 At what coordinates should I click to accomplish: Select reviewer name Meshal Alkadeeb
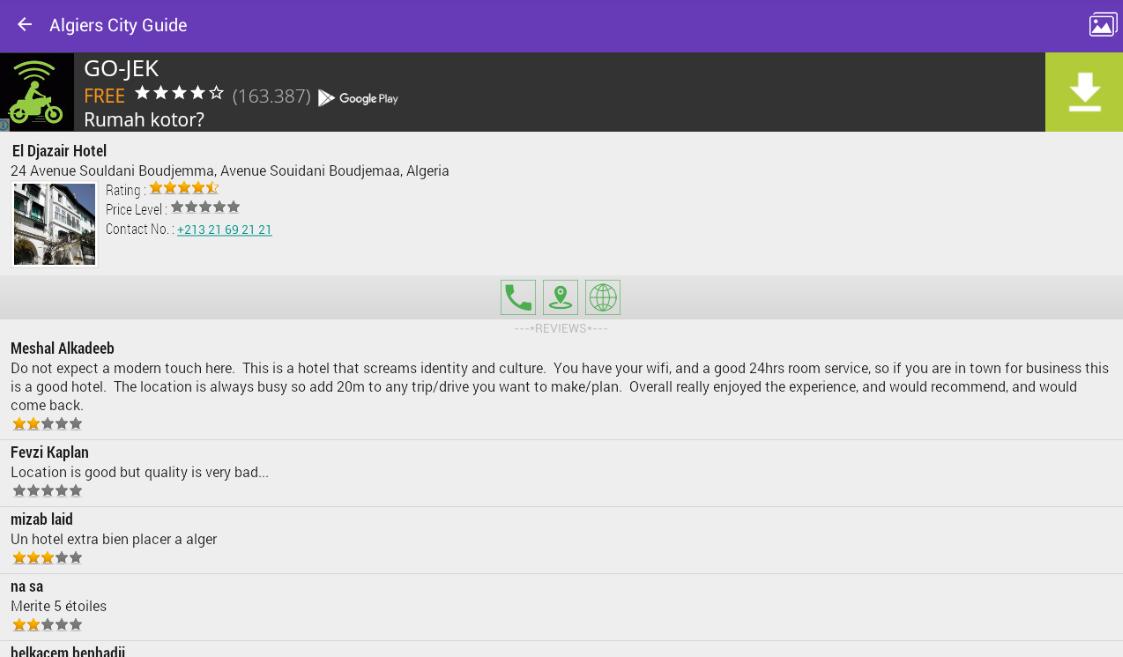62,348
